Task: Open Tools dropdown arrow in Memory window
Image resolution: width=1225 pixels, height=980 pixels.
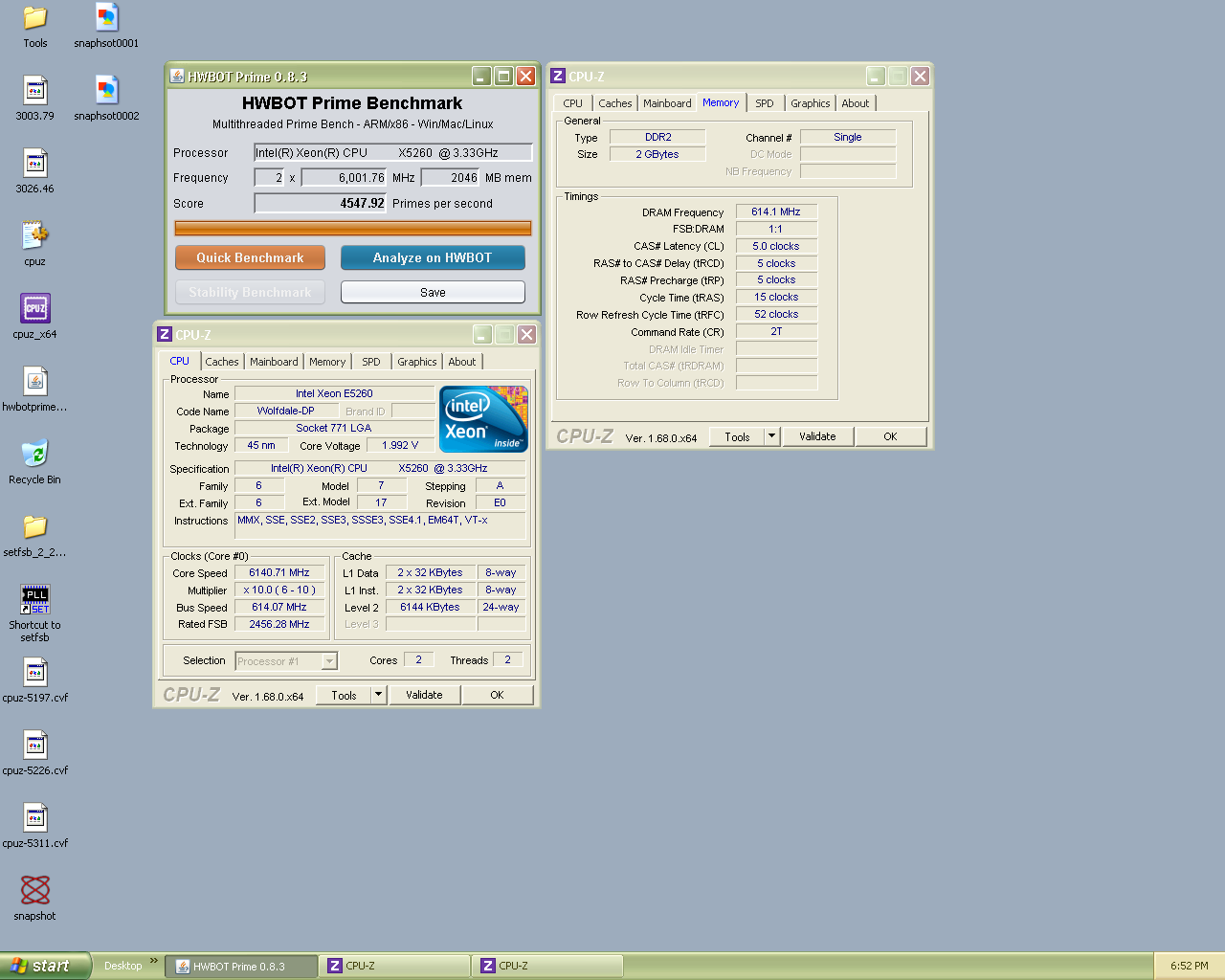Action: (x=772, y=436)
